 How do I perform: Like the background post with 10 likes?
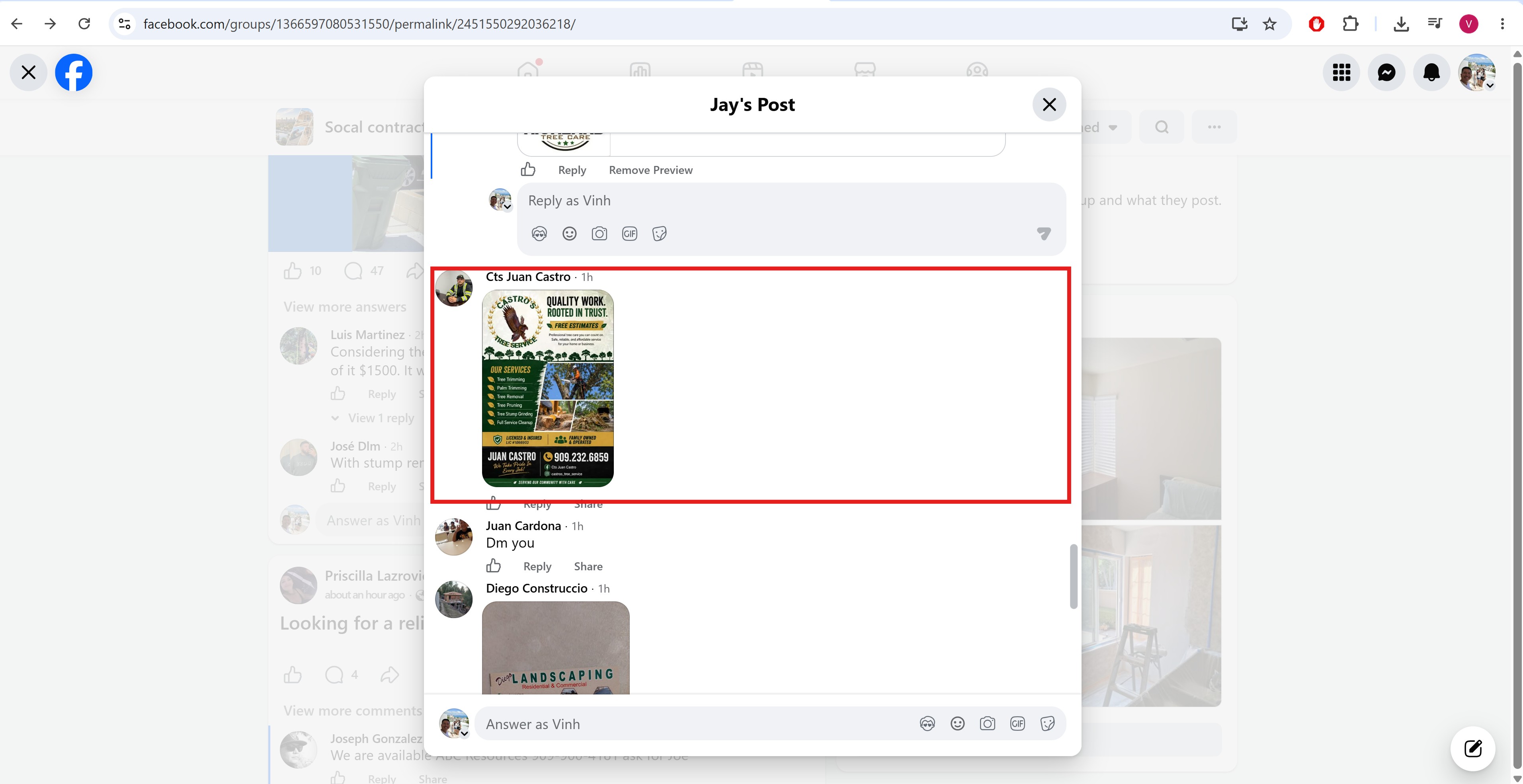tap(293, 271)
